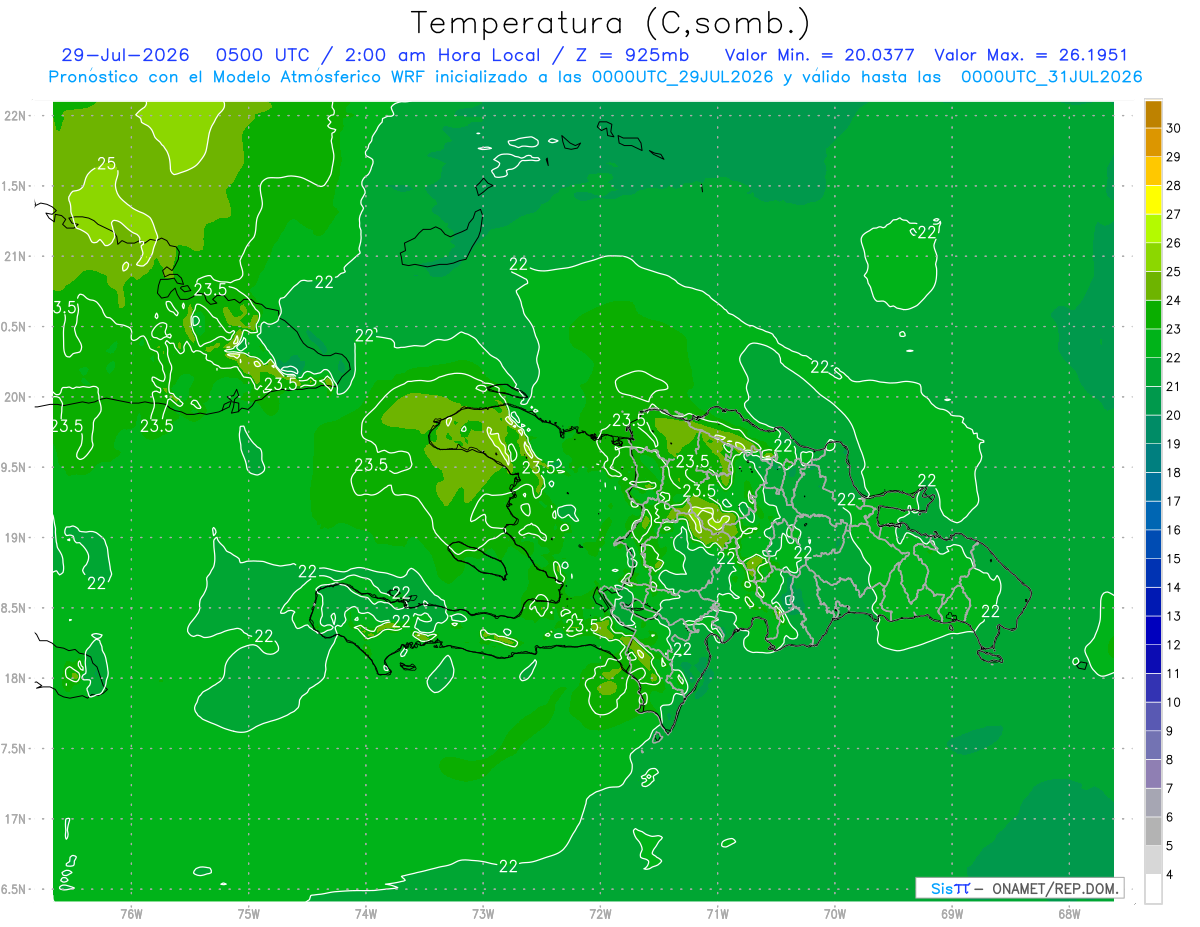Click the "71W" longitude axis label
Image resolution: width=1200 pixels, height=927 pixels.
(x=717, y=913)
